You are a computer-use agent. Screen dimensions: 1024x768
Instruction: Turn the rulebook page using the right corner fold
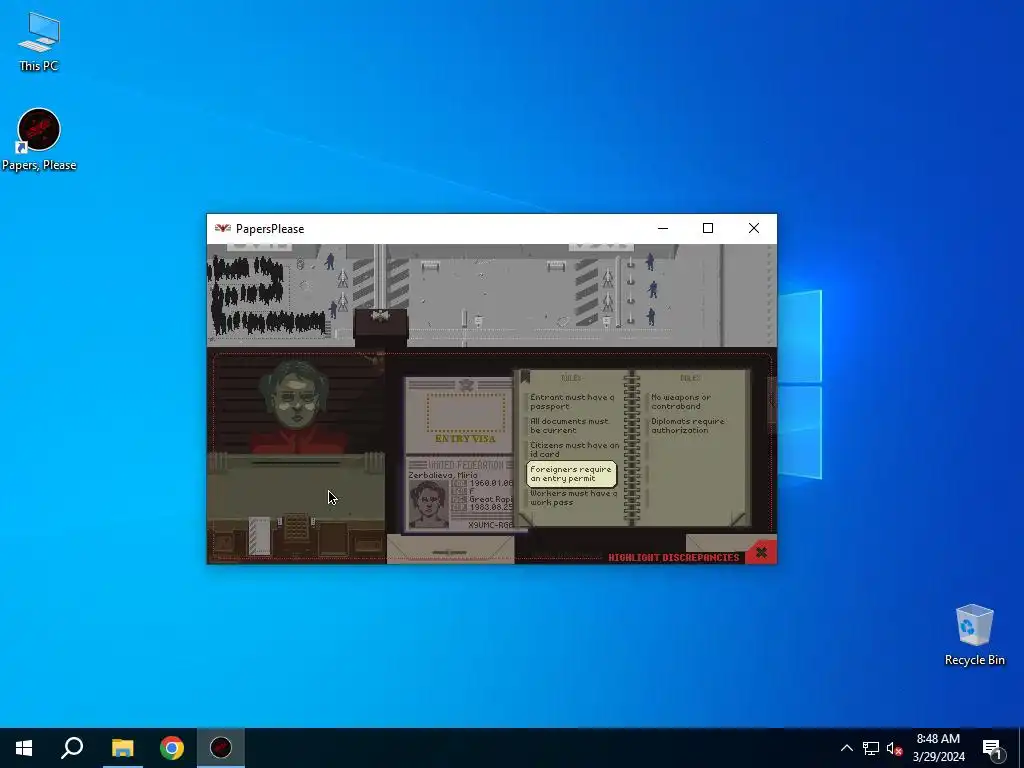(738, 520)
